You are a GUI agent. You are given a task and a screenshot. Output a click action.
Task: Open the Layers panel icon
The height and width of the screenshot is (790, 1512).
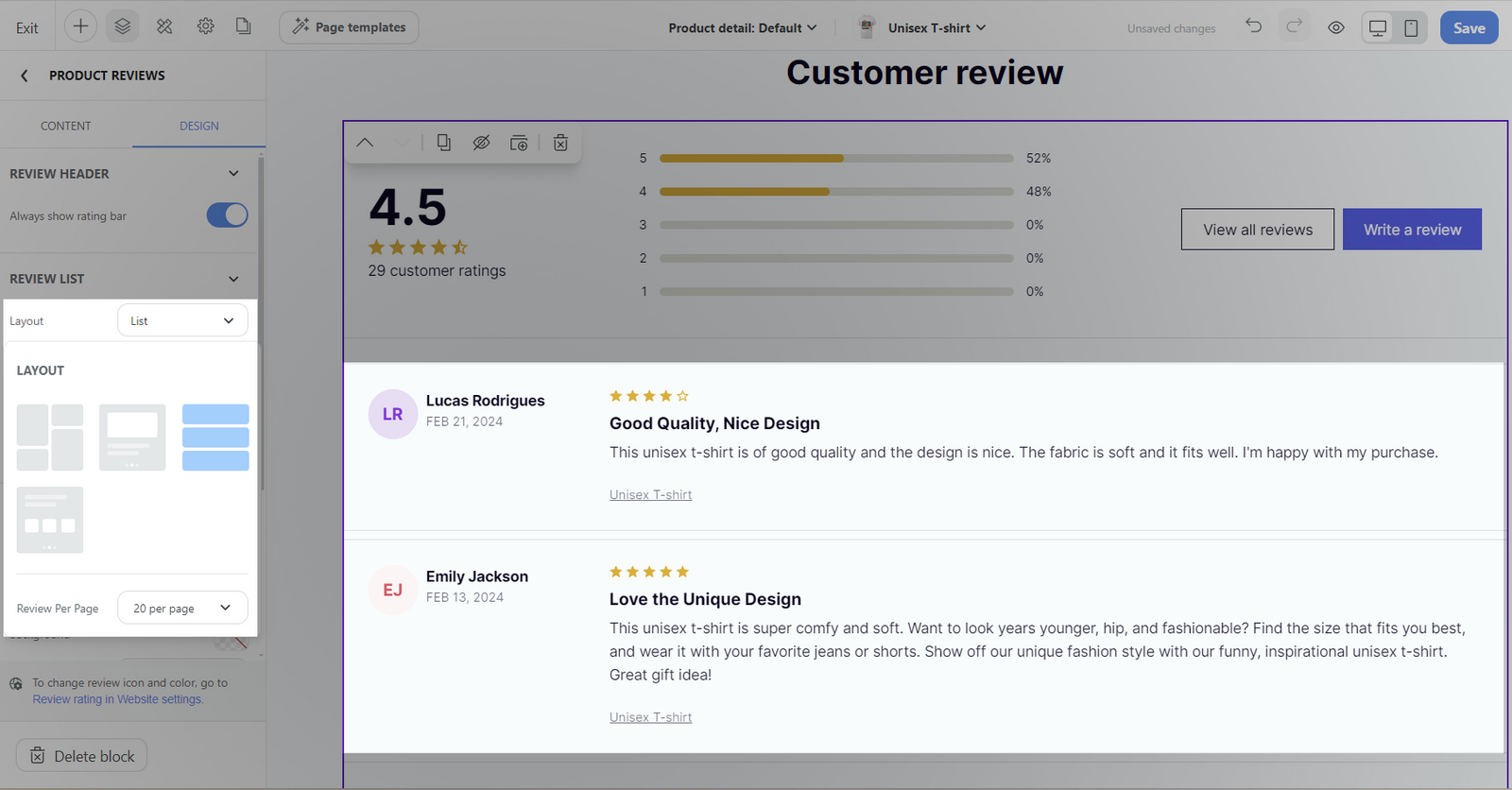123,26
